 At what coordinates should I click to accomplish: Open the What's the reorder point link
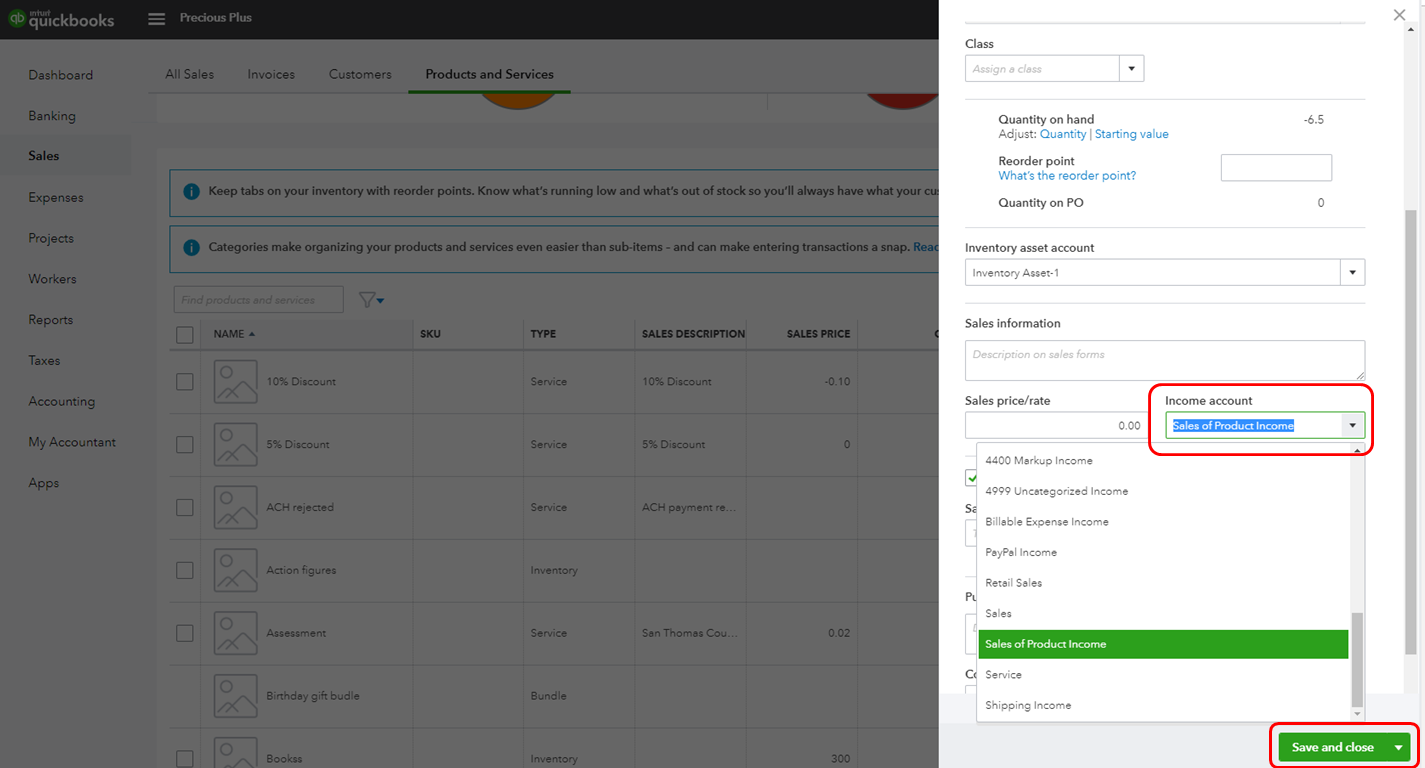click(1066, 175)
